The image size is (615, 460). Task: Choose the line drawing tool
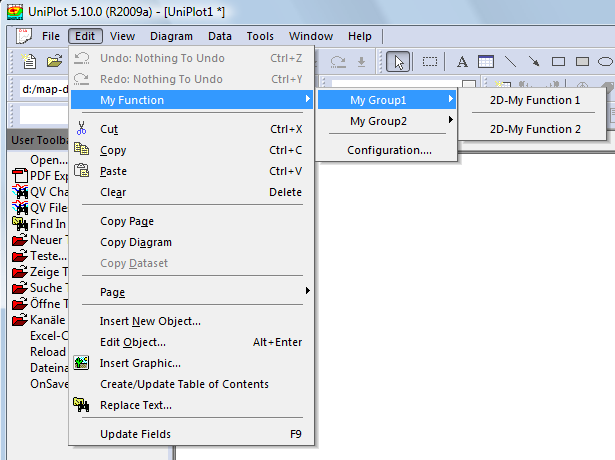[x=510, y=62]
